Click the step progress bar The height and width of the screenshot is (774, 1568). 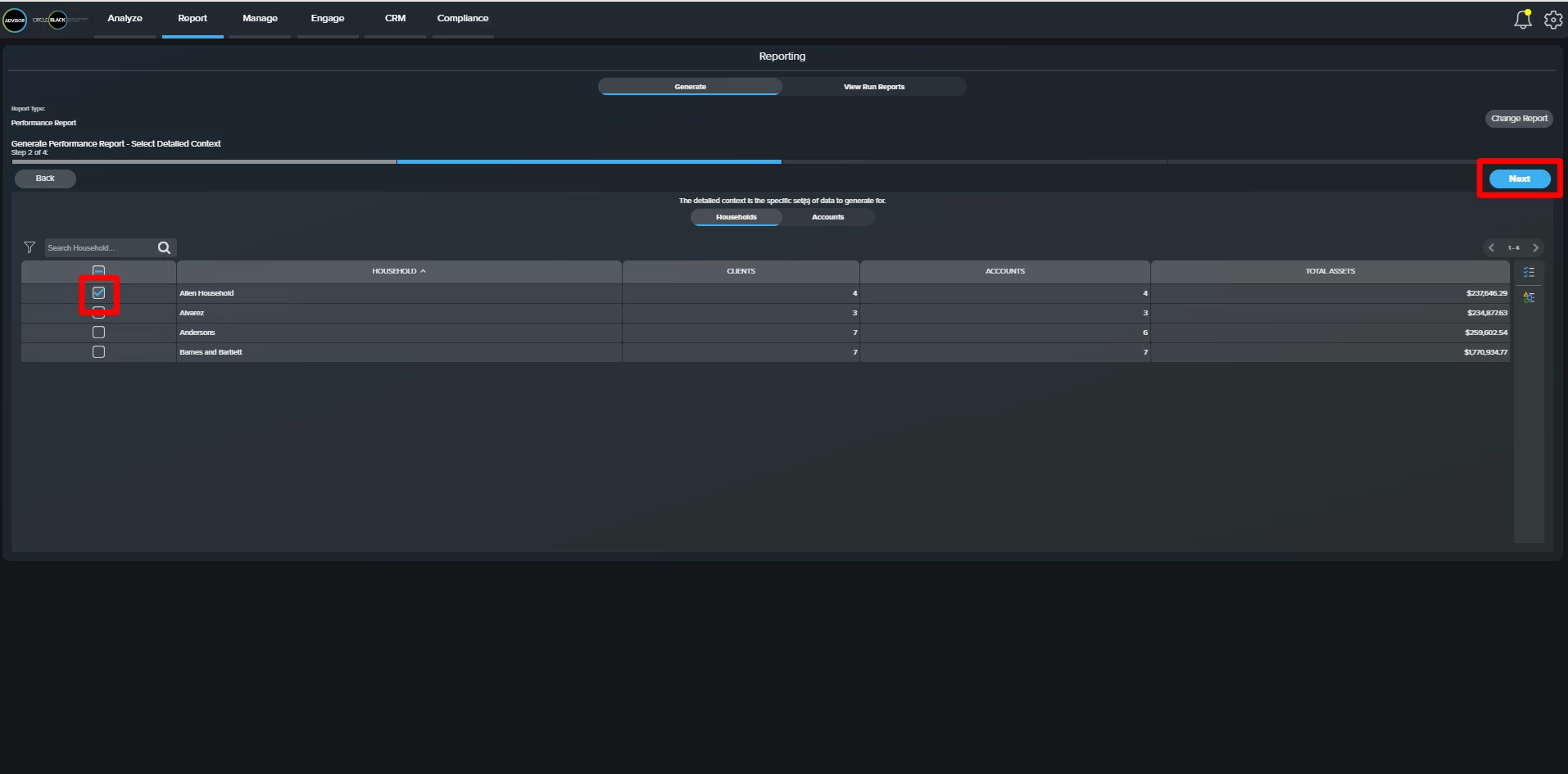pyautogui.click(x=782, y=162)
